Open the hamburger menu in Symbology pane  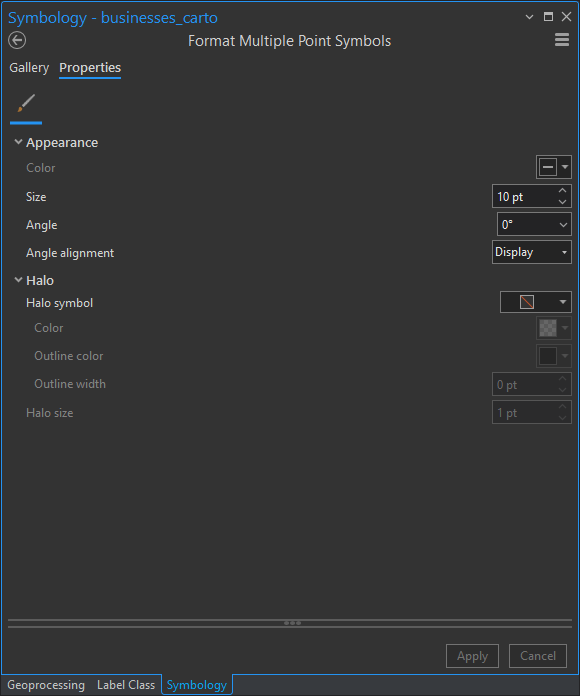pyautogui.click(x=562, y=40)
